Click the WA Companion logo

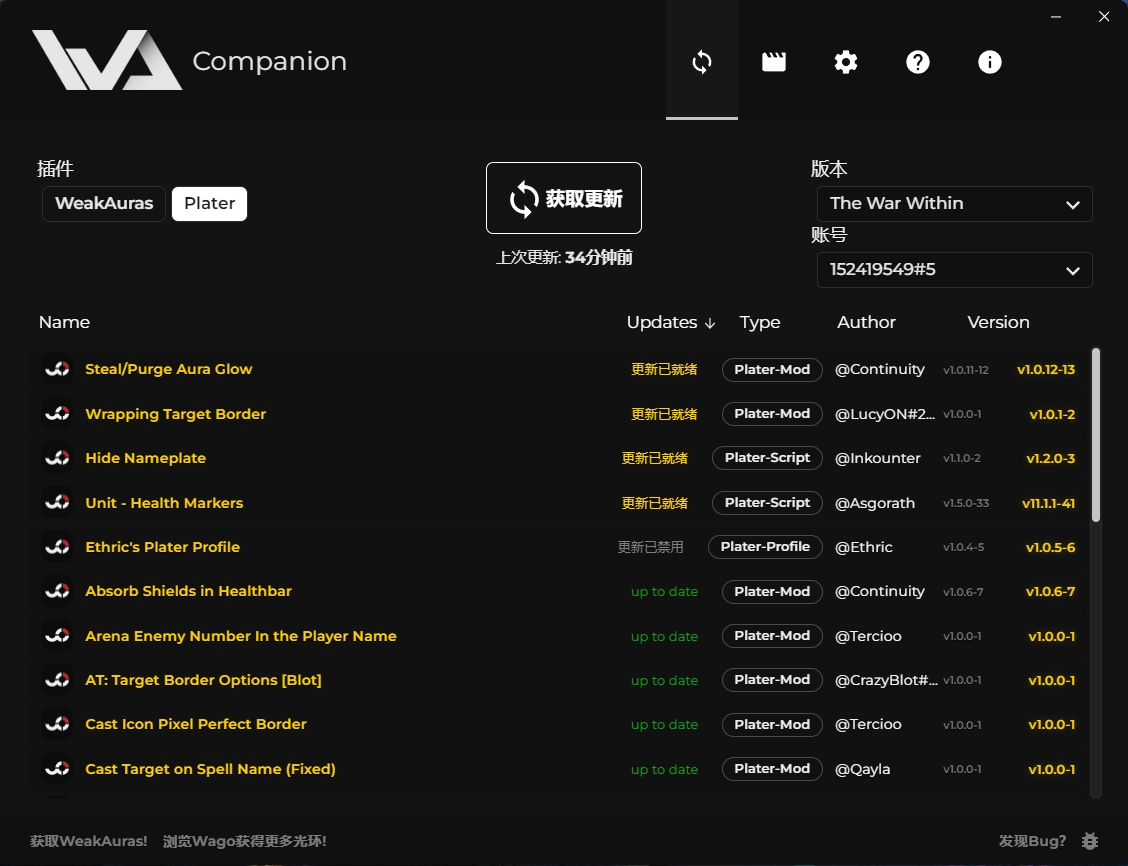pos(107,60)
